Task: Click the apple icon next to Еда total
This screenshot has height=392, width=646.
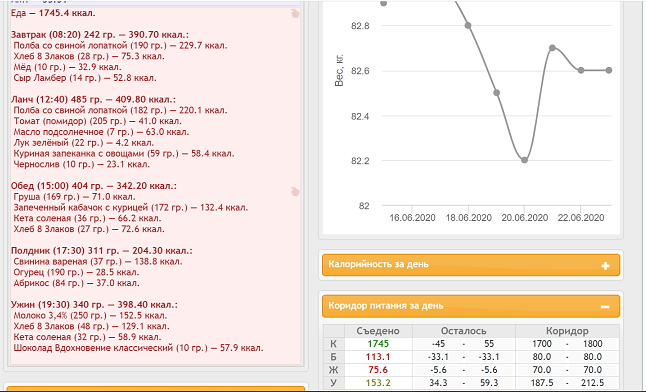Action: [x=295, y=14]
